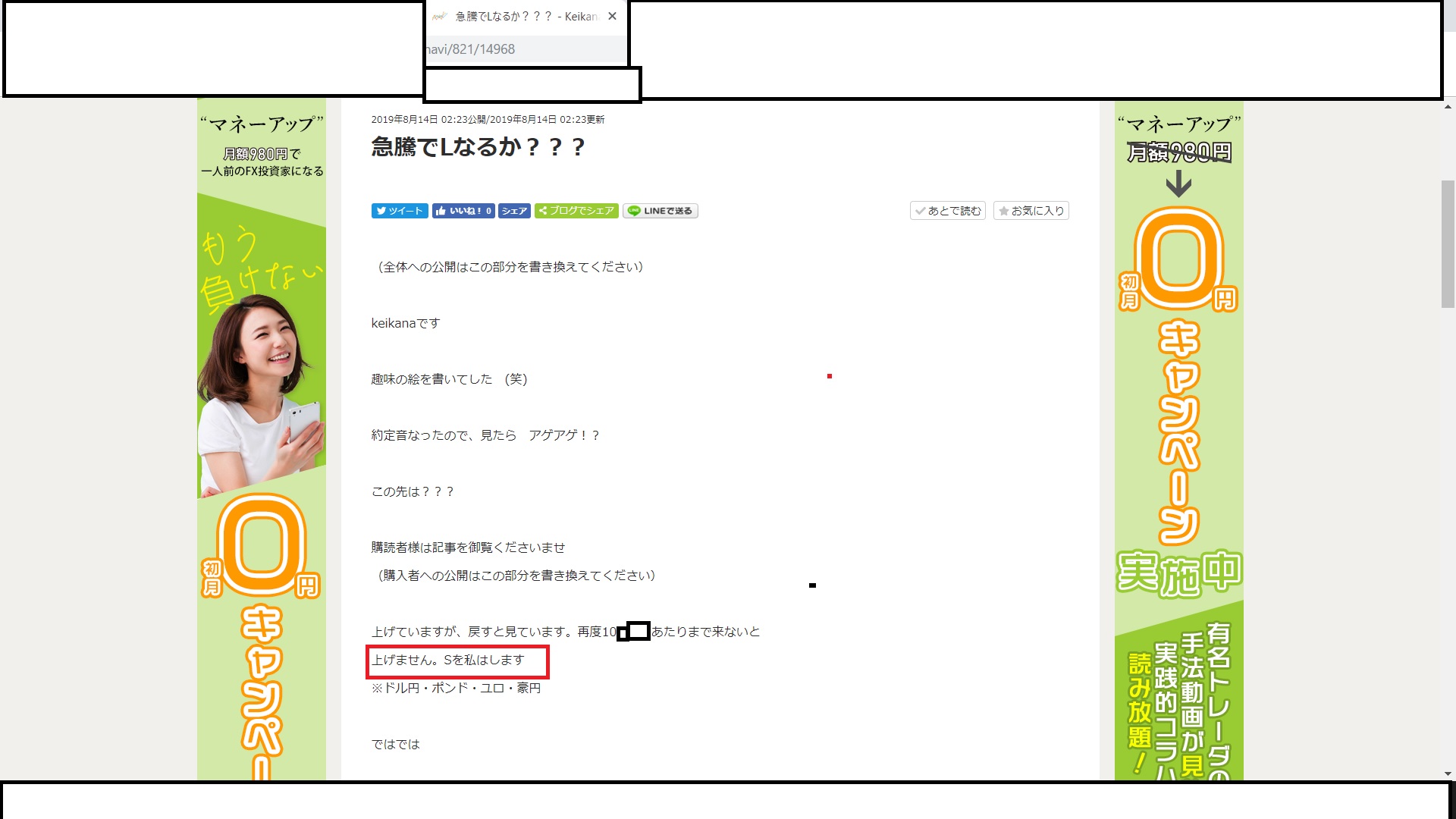Click the Twitter ツイート share button
1456x819 pixels.
(x=400, y=211)
